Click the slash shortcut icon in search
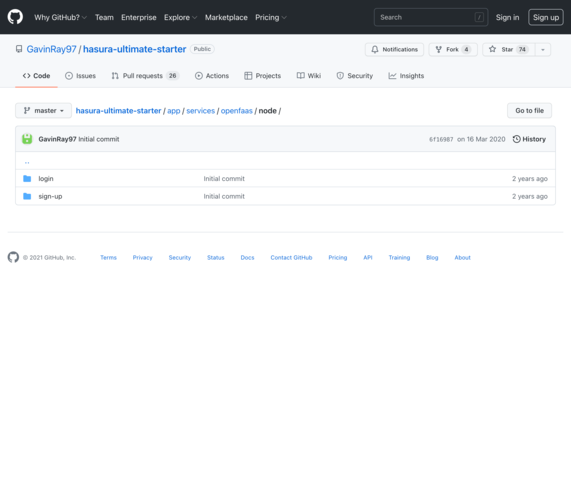571x480 pixels. 479,17
